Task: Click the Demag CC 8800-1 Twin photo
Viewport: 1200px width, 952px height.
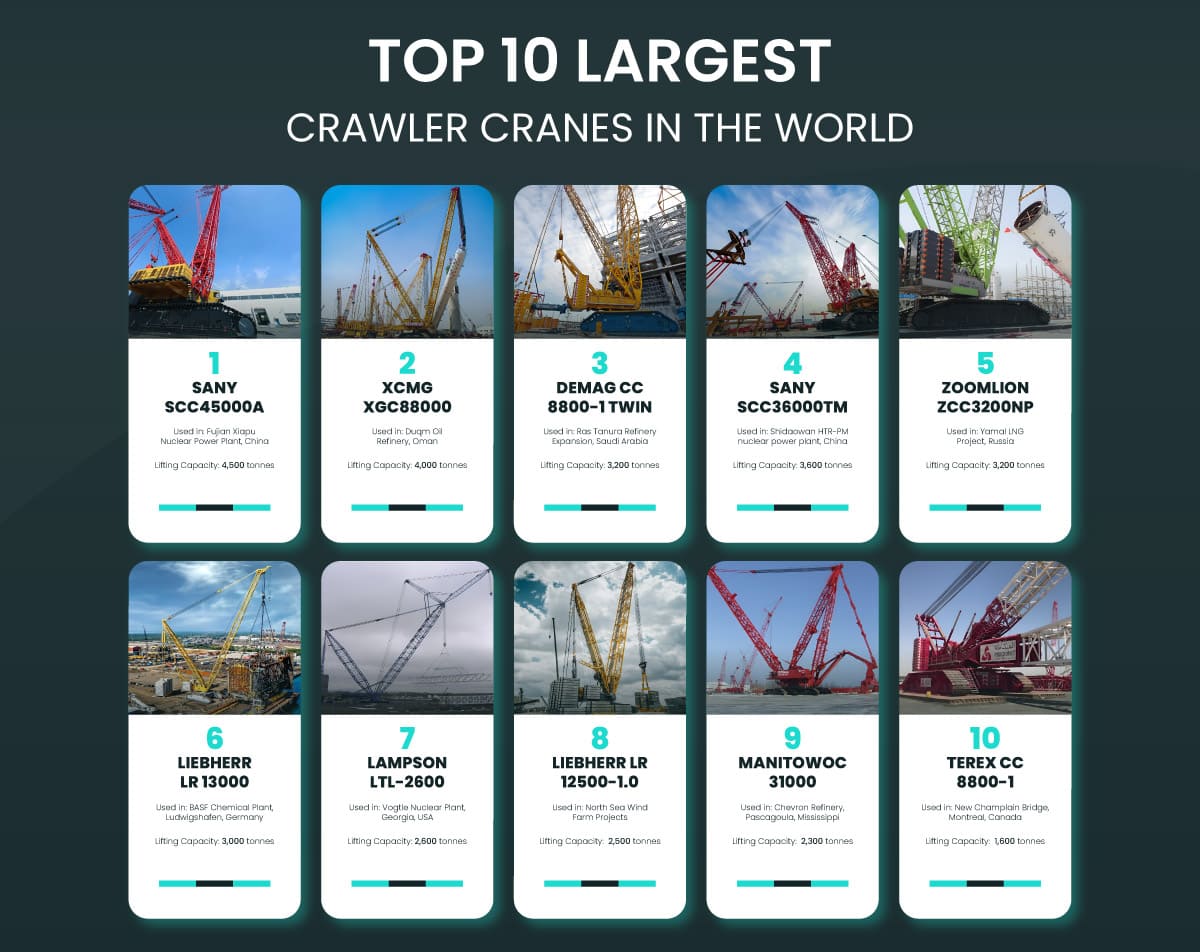Action: pyautogui.click(x=599, y=262)
